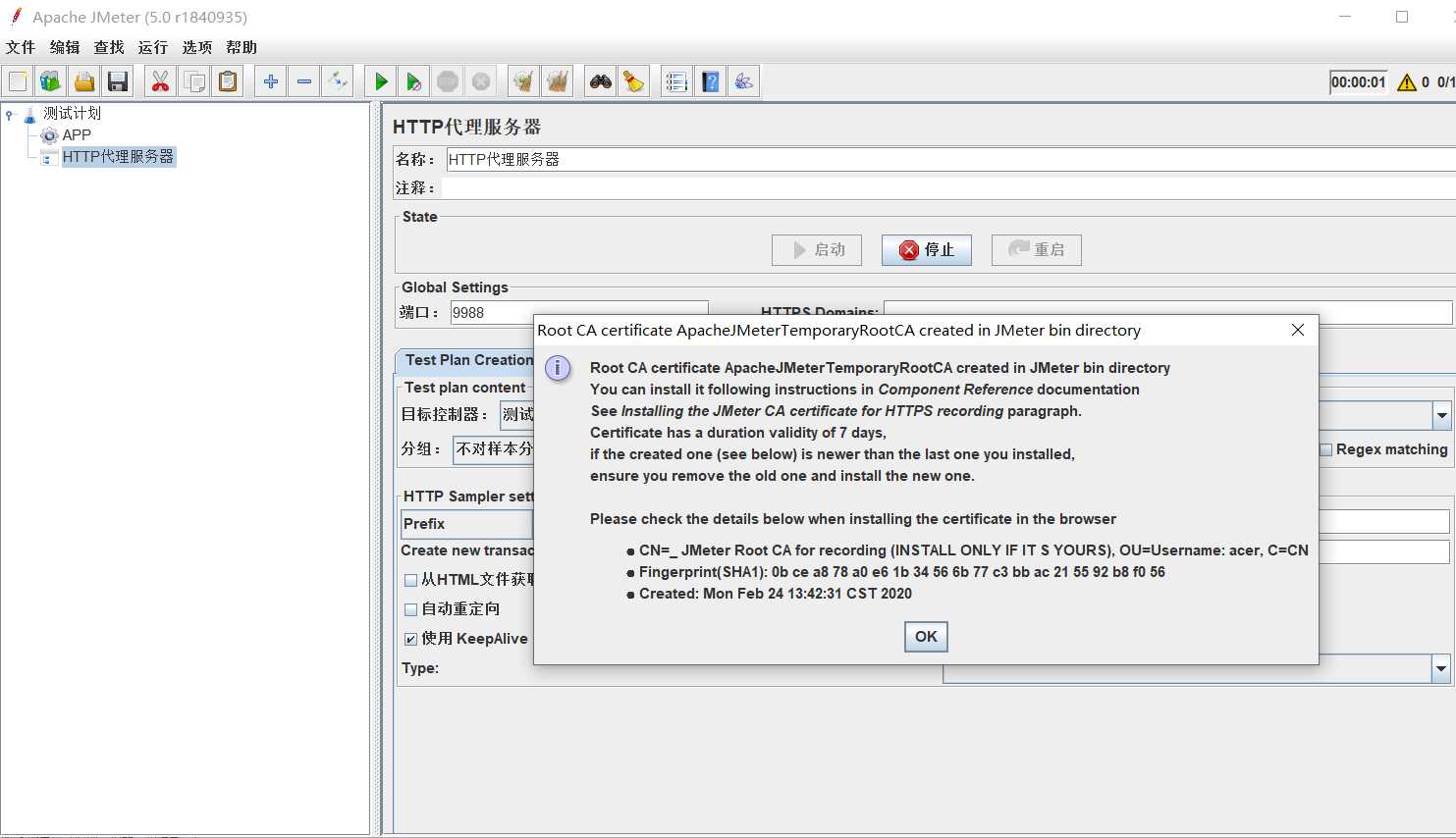Click the HTTPS Domains input field

1167,312
